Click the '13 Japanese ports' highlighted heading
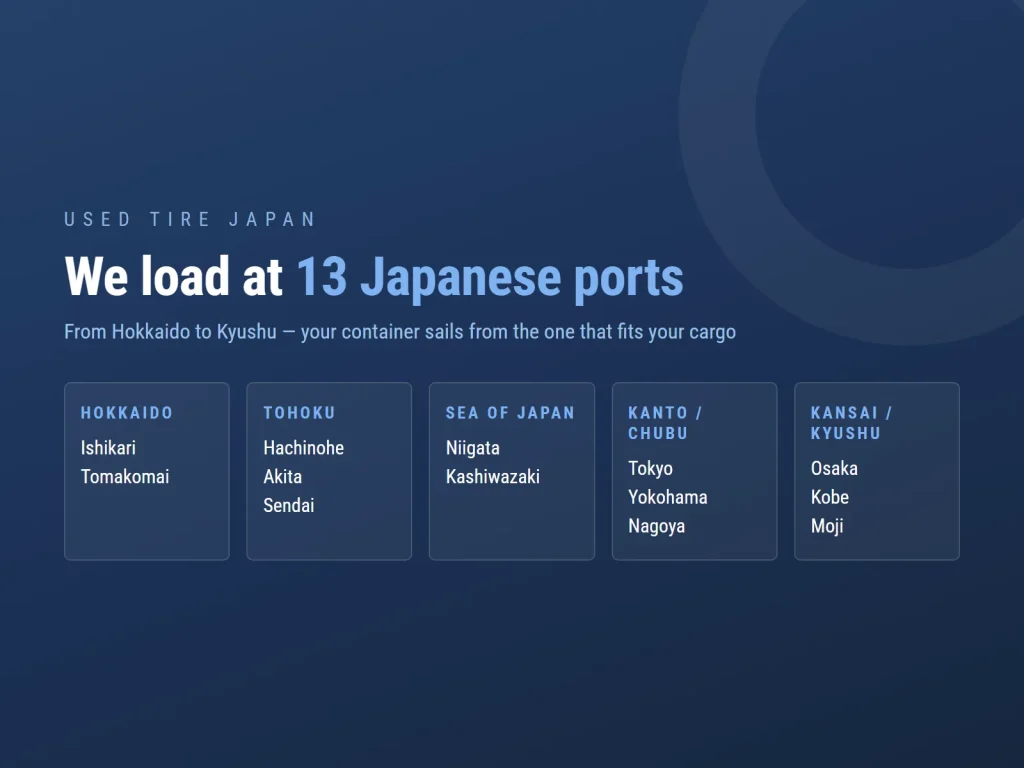The width and height of the screenshot is (1024, 768). pos(490,278)
